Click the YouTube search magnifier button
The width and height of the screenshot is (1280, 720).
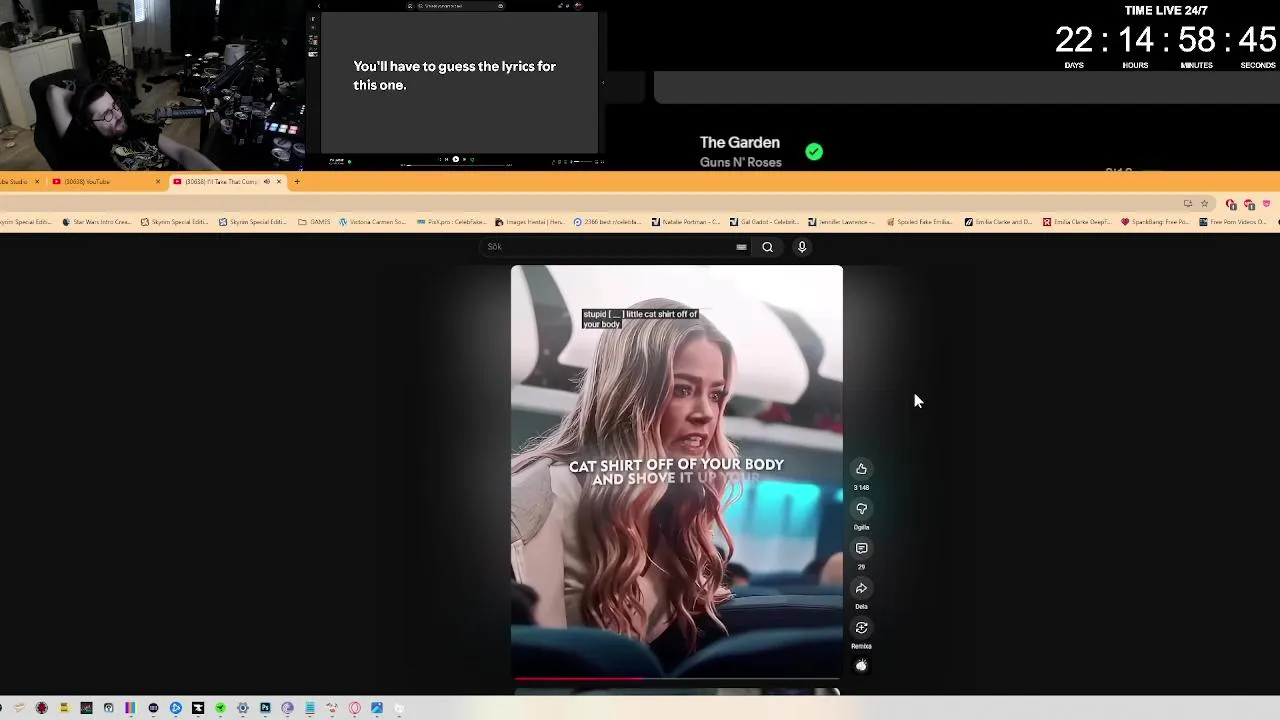pos(767,247)
